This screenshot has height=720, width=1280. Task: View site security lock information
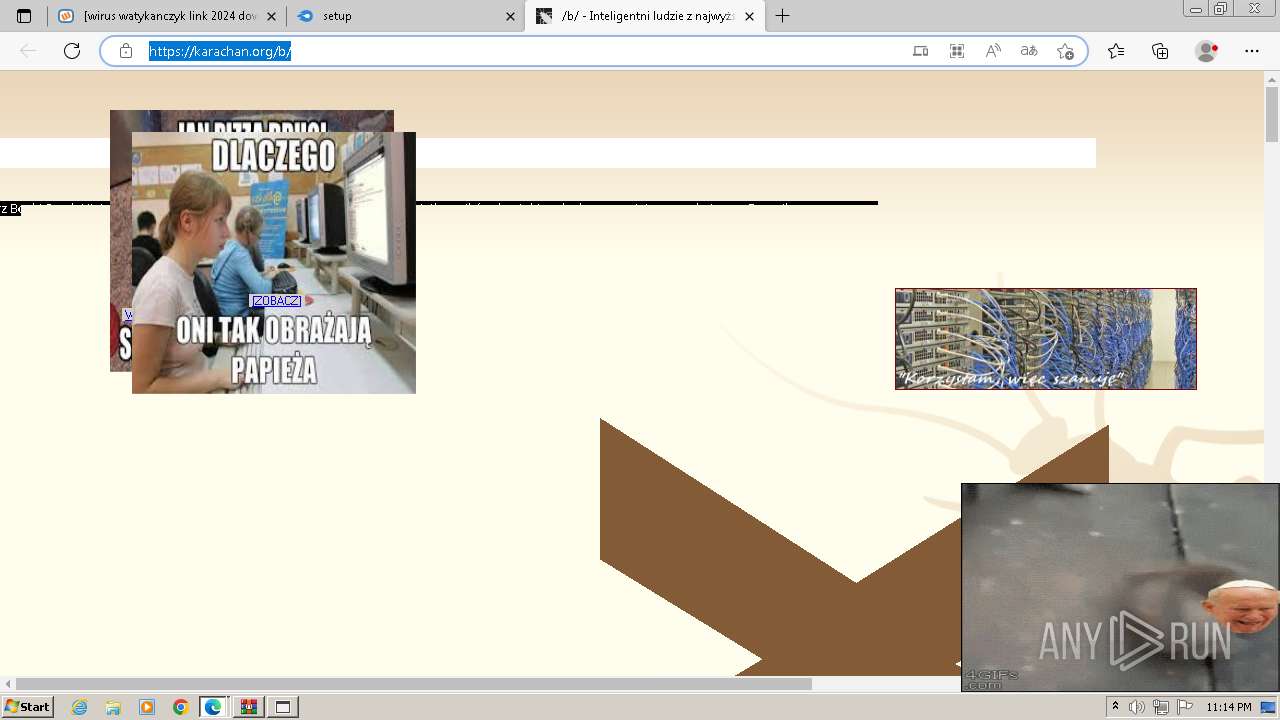126,51
